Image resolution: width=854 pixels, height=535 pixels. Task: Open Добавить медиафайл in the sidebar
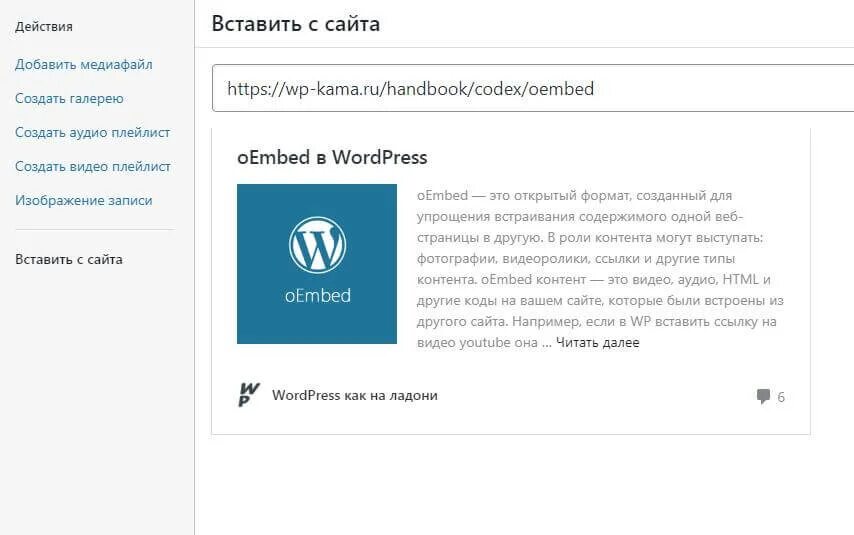point(83,64)
